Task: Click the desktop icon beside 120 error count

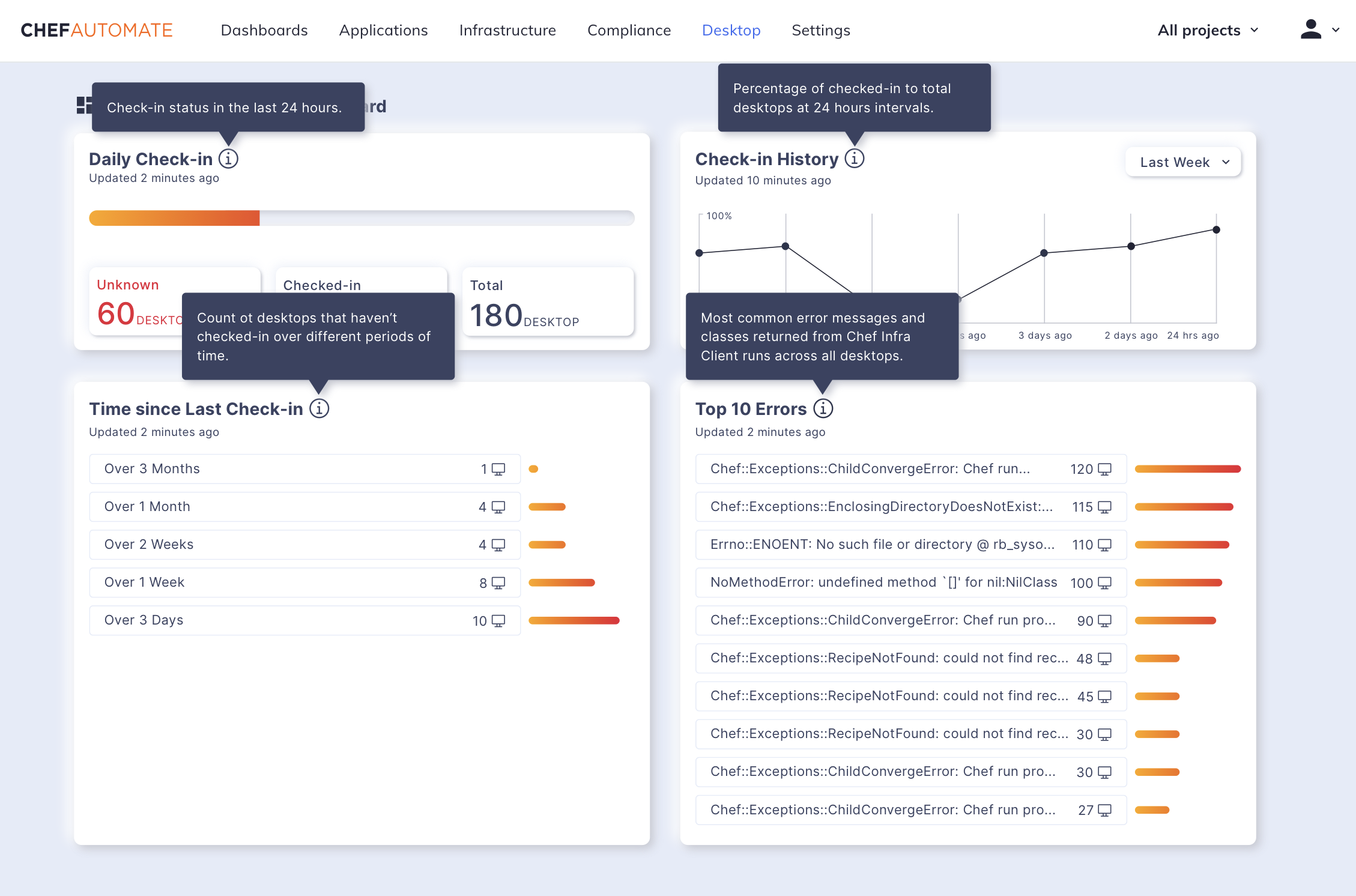Action: pos(1104,469)
